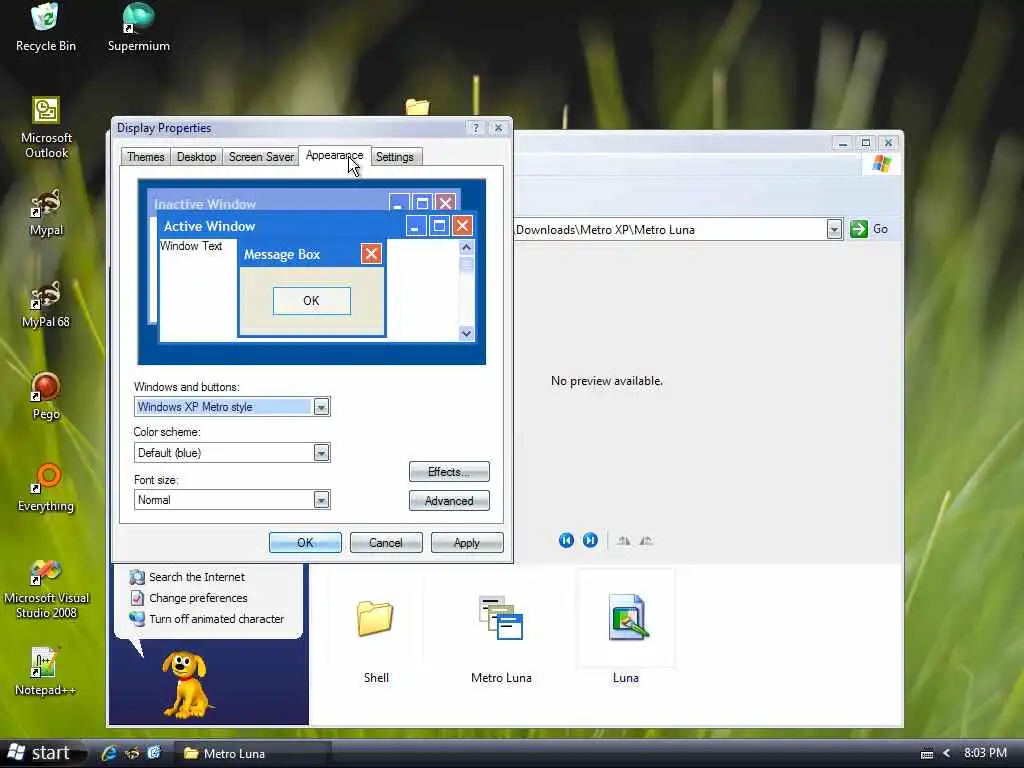
Task: Click the third quick launch icon before Metro Luna
Action: 153,753
